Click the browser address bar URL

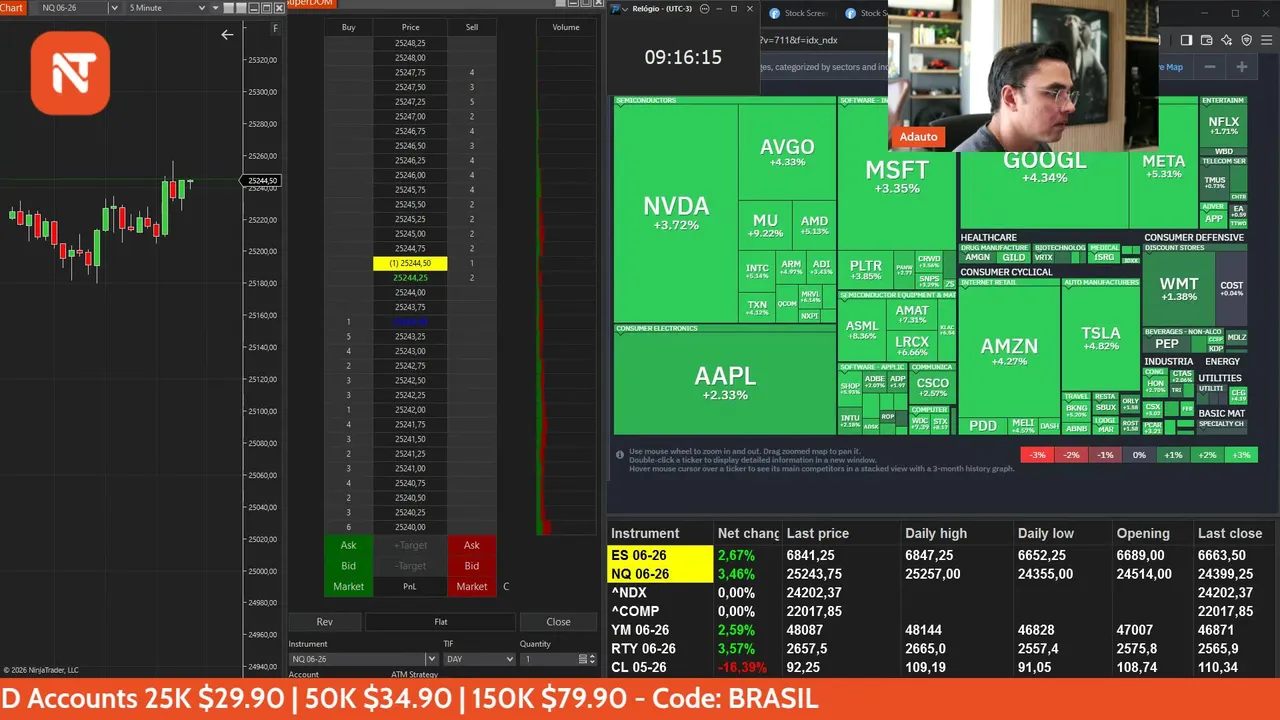pos(798,40)
